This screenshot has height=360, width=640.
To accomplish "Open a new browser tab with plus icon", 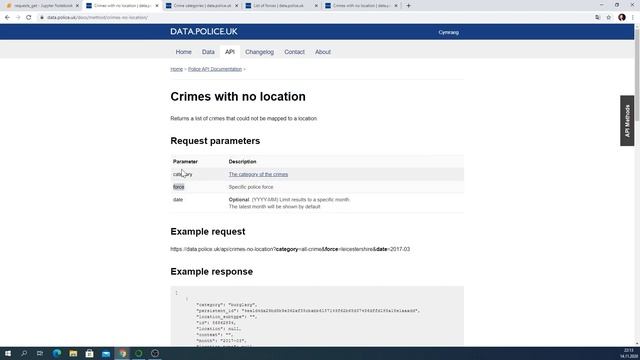I will click(x=408, y=6).
